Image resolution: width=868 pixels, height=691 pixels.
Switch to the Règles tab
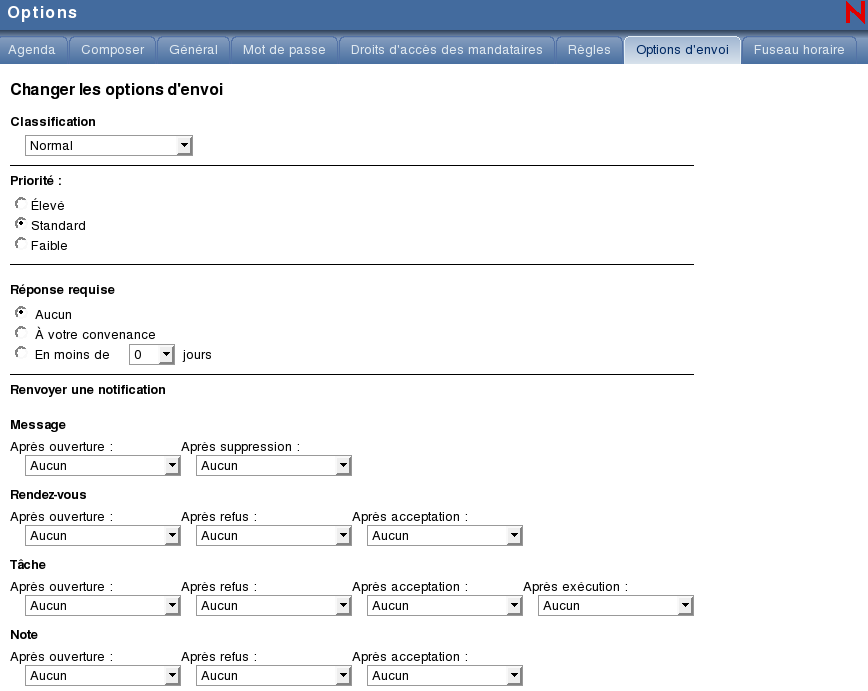coord(589,50)
